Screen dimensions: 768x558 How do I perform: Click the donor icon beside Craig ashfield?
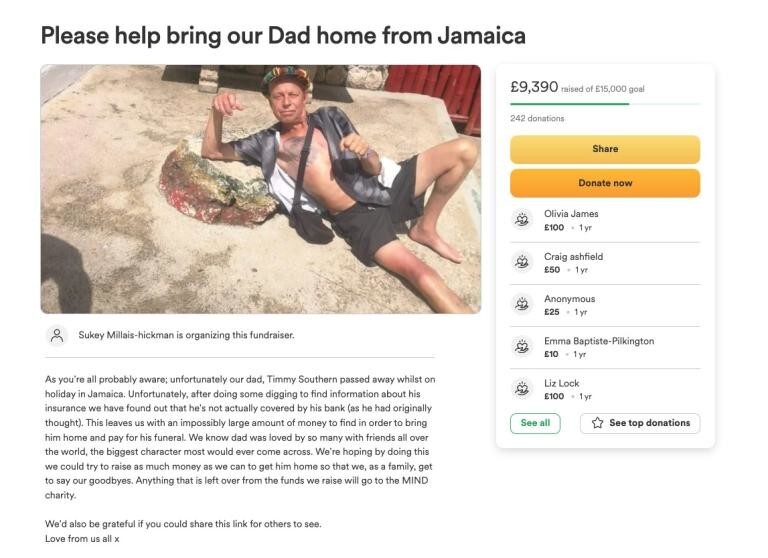pos(522,262)
